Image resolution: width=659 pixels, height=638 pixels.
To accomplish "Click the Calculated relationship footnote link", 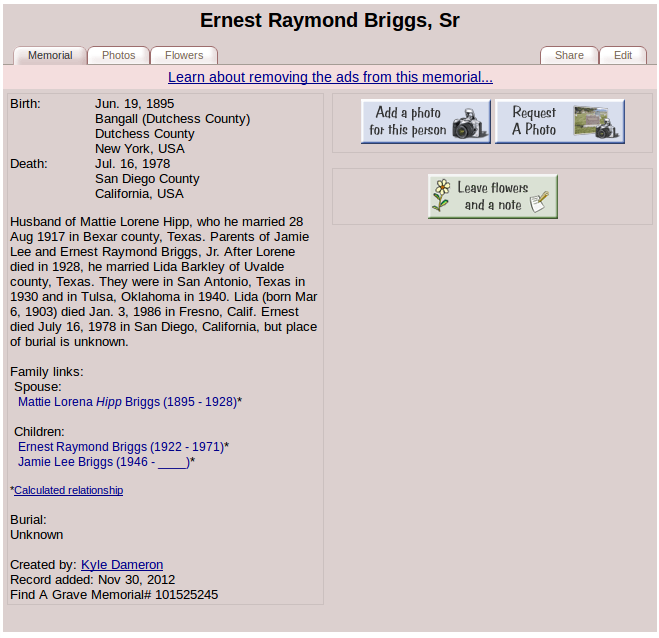I will (68, 491).
